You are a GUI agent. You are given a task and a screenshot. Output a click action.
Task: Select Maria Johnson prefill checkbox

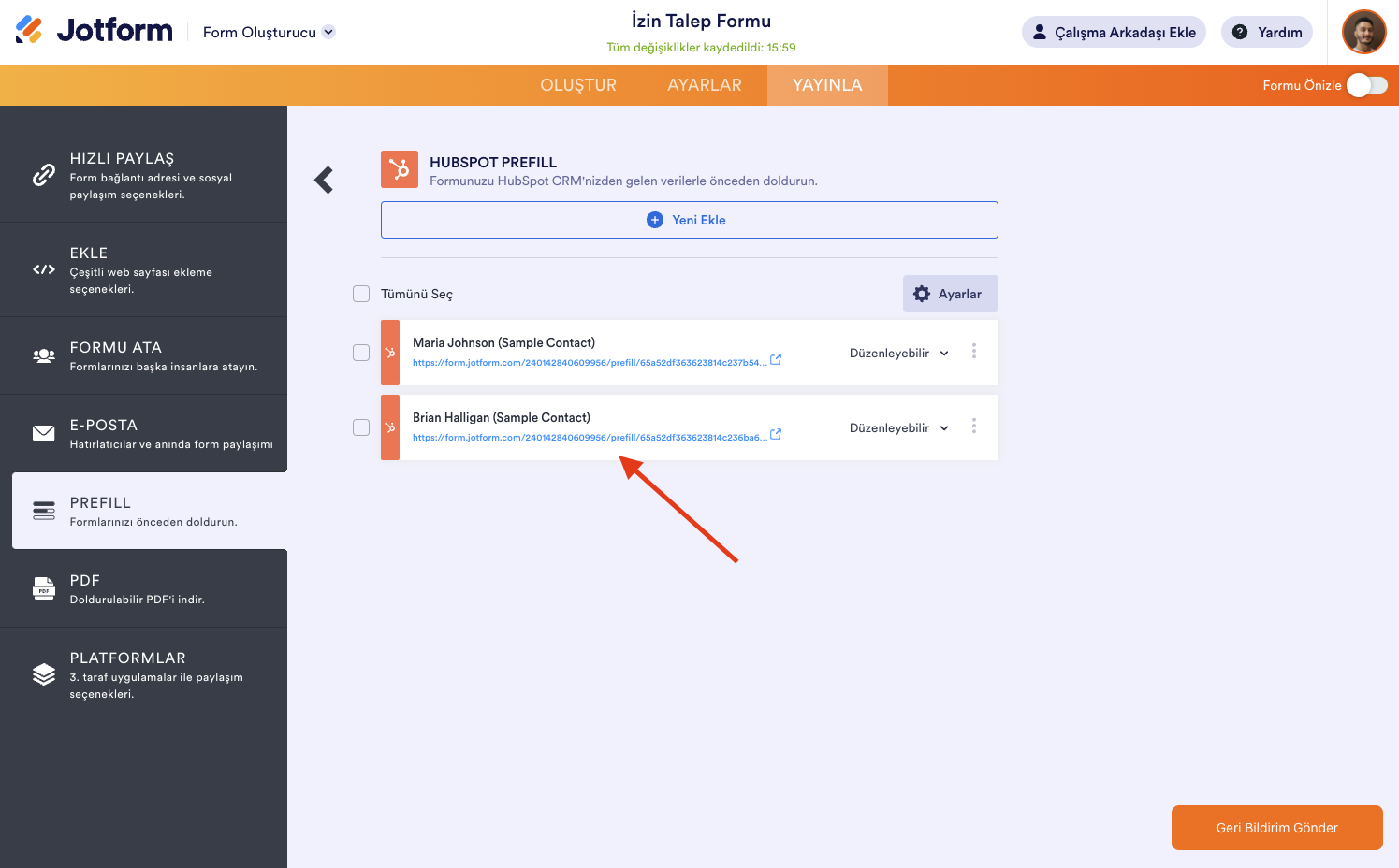pyautogui.click(x=361, y=353)
